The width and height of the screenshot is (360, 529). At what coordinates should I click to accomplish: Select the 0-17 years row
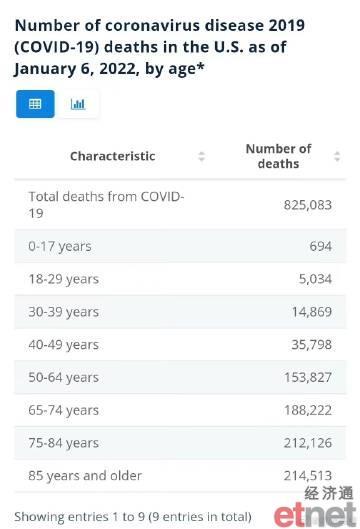click(x=180, y=246)
